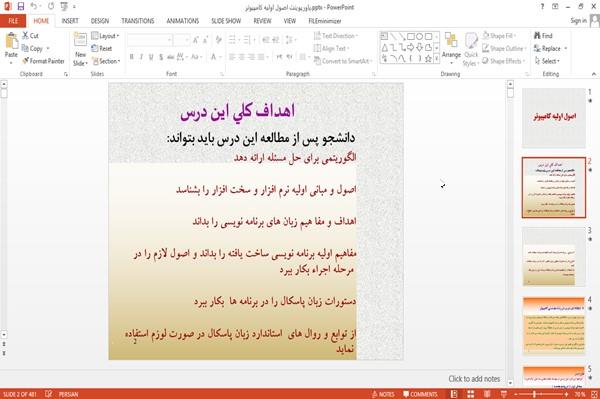Expand the Shape Outline dropdown

tap(504, 49)
